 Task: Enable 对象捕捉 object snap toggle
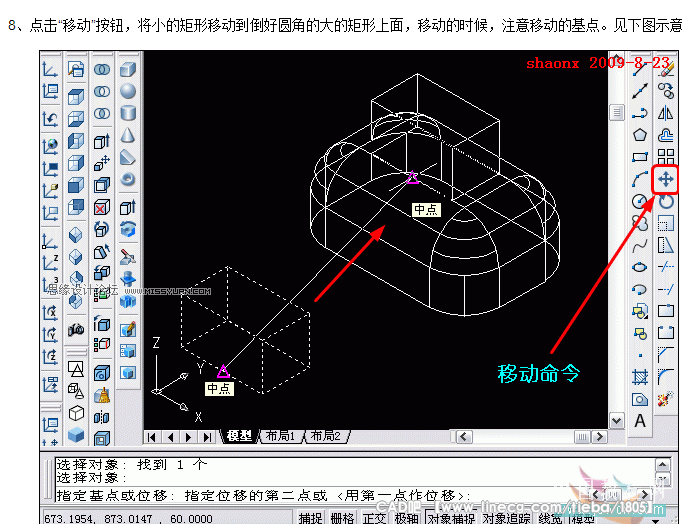[451, 518]
